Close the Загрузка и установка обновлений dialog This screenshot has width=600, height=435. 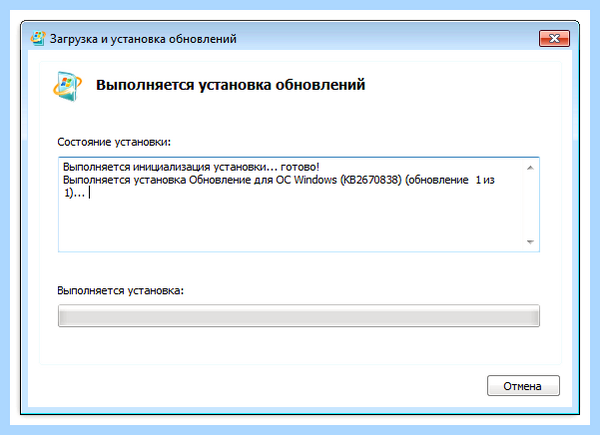[554, 38]
